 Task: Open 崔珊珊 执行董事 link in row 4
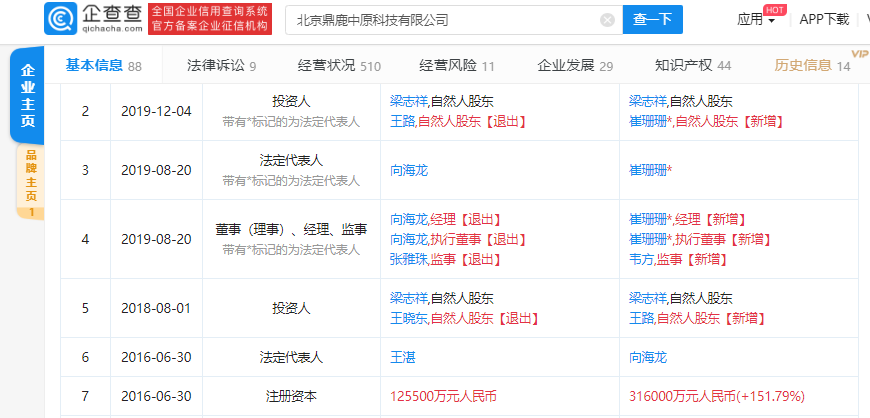pos(650,239)
